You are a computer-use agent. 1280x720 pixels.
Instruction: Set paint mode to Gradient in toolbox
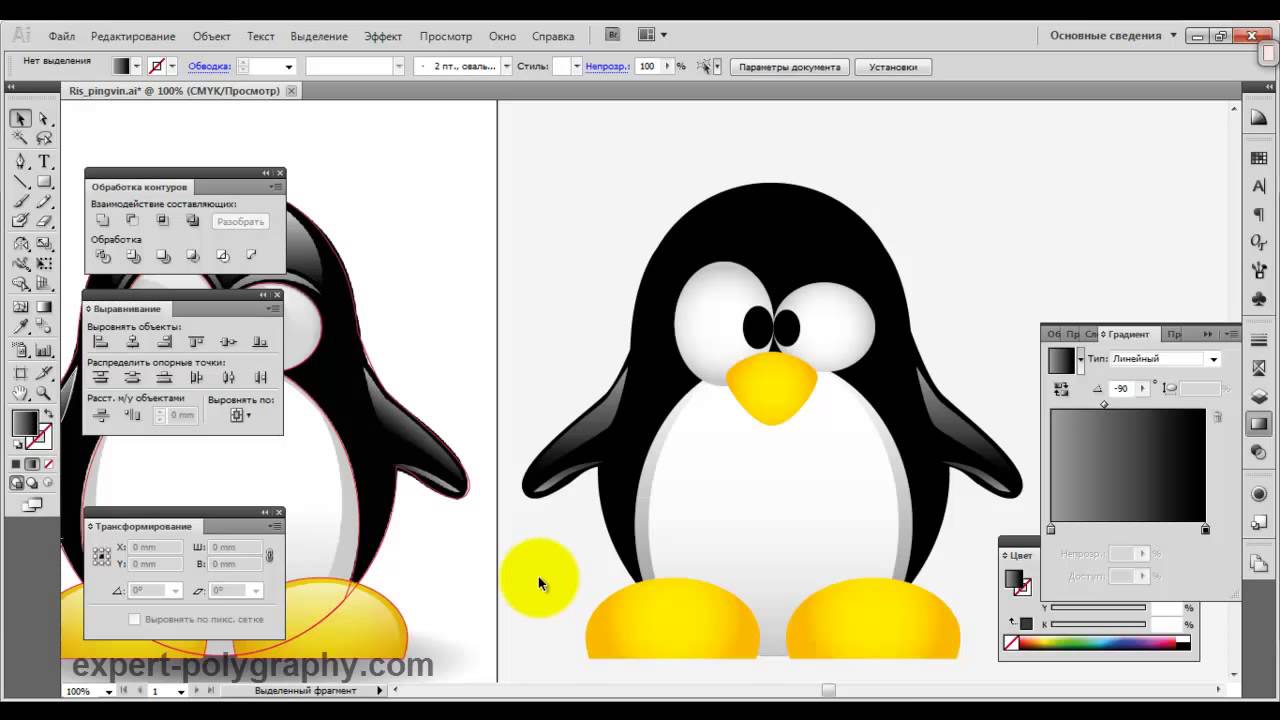tap(32, 464)
